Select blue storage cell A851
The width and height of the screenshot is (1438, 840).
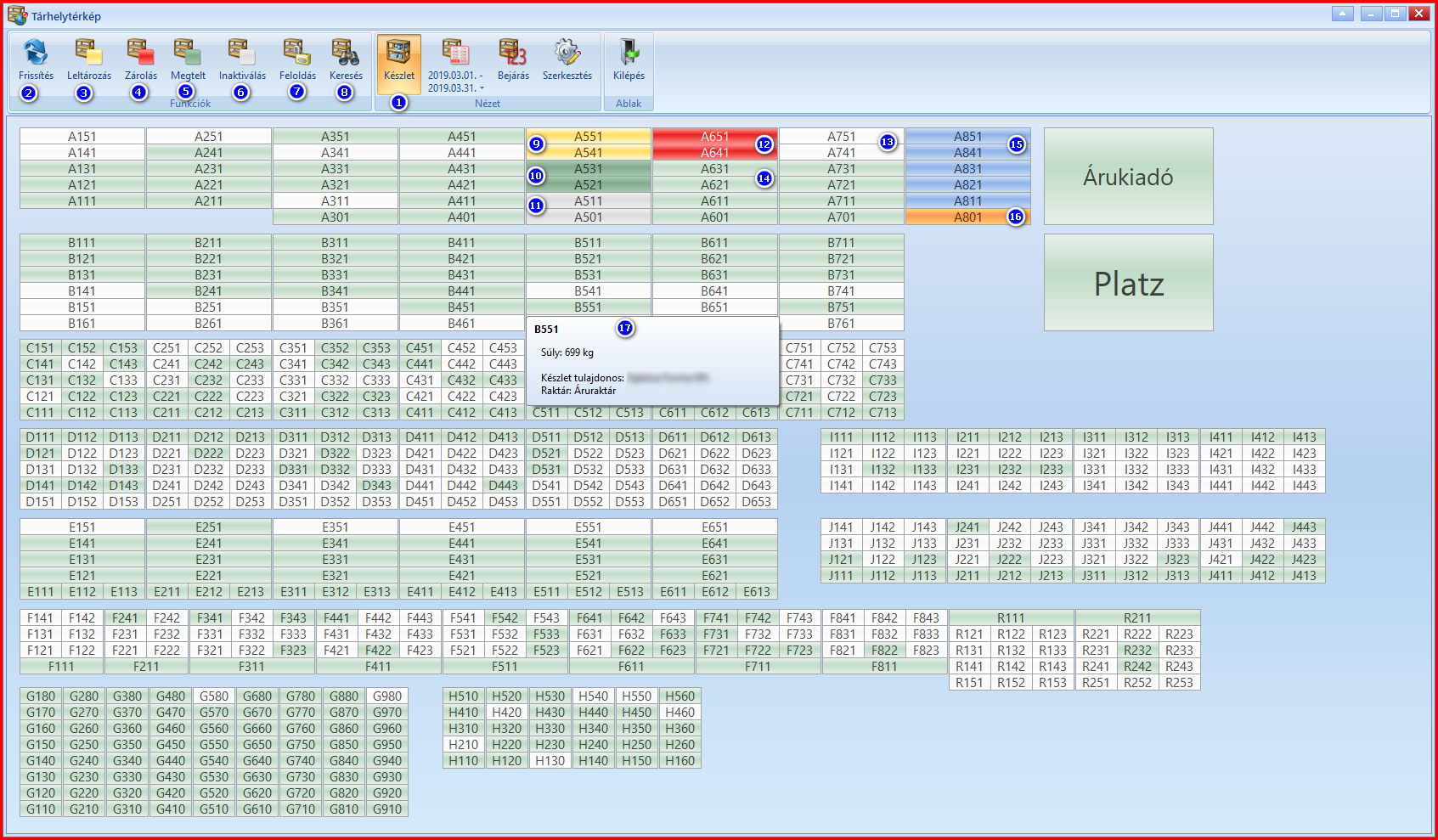(967, 137)
